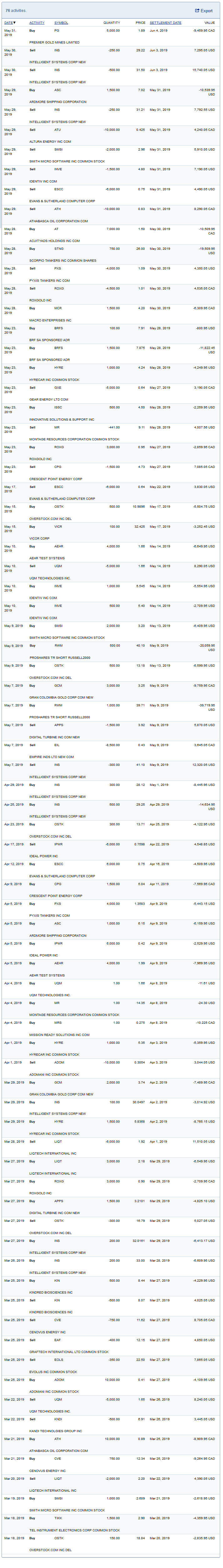Click the TIKK Tel Instrument Electronics row
Image resolution: width=223 pixels, height=1568 pixels.
tap(109, 1524)
